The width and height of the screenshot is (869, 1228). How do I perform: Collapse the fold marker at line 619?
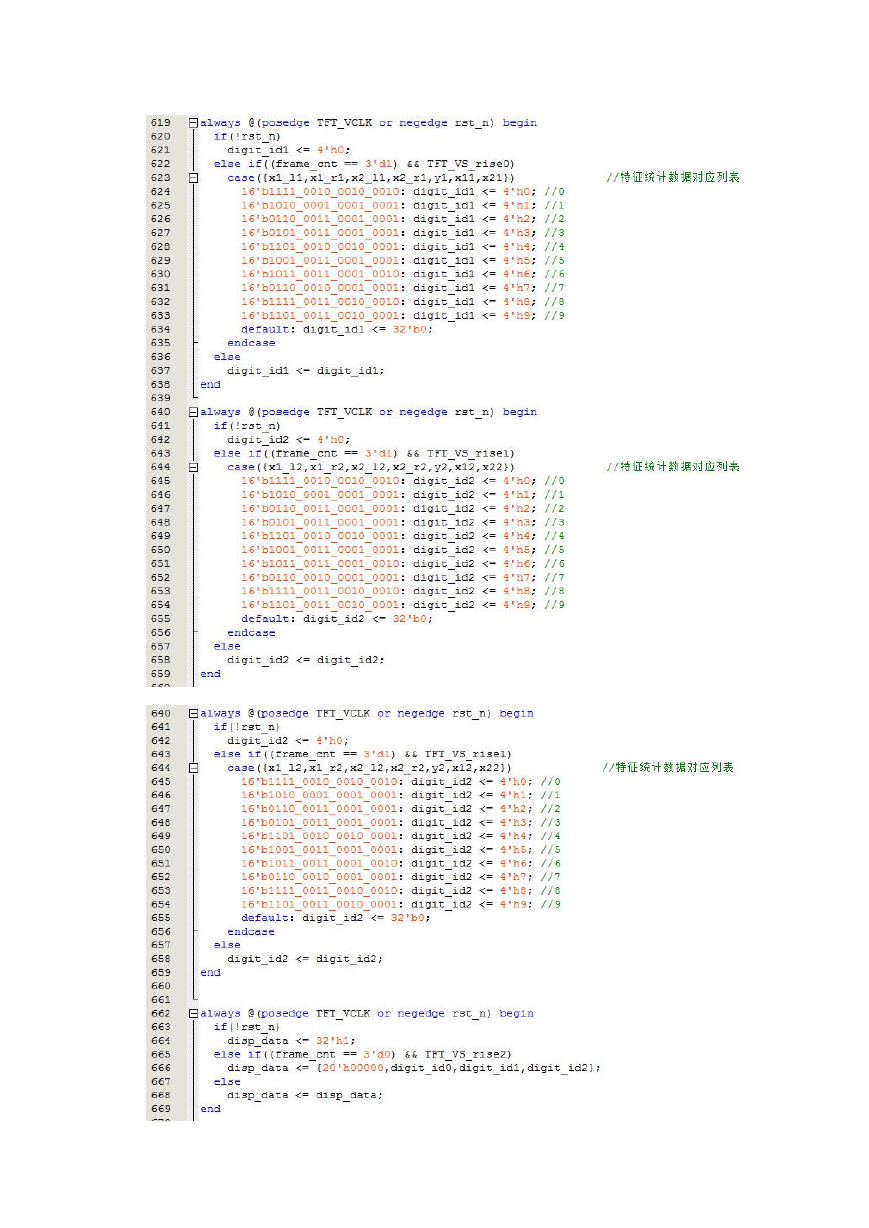pyautogui.click(x=194, y=123)
